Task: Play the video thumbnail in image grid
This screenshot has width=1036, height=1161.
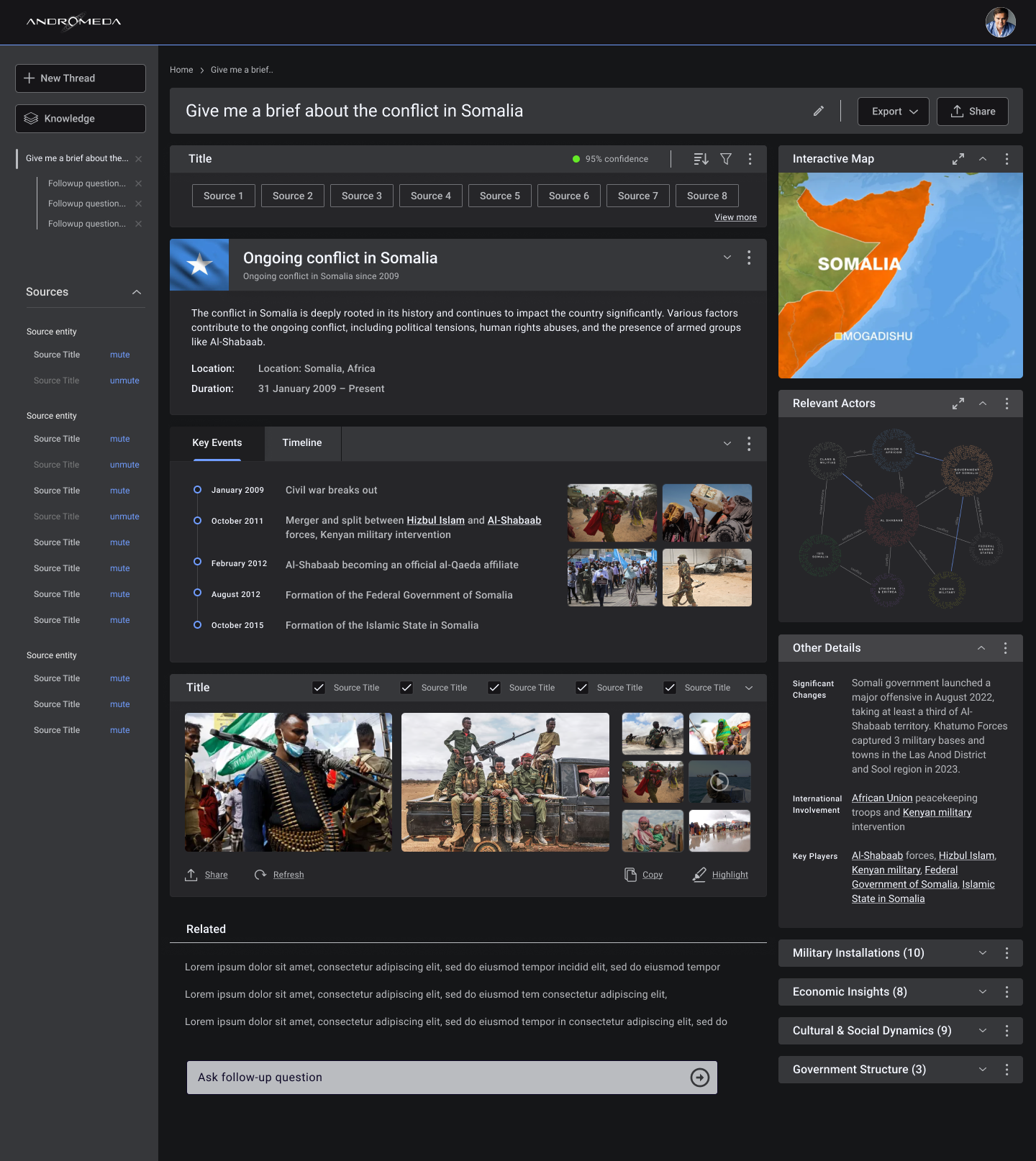Action: coord(719,781)
